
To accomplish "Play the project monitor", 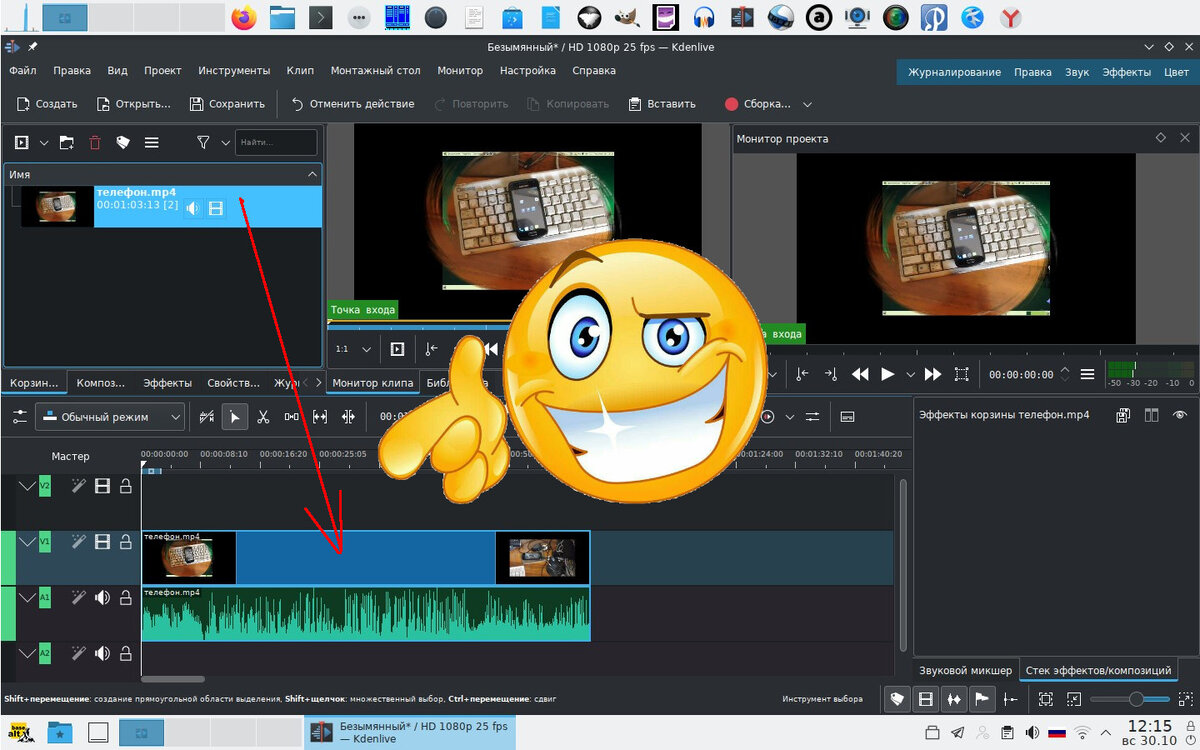I will point(887,374).
